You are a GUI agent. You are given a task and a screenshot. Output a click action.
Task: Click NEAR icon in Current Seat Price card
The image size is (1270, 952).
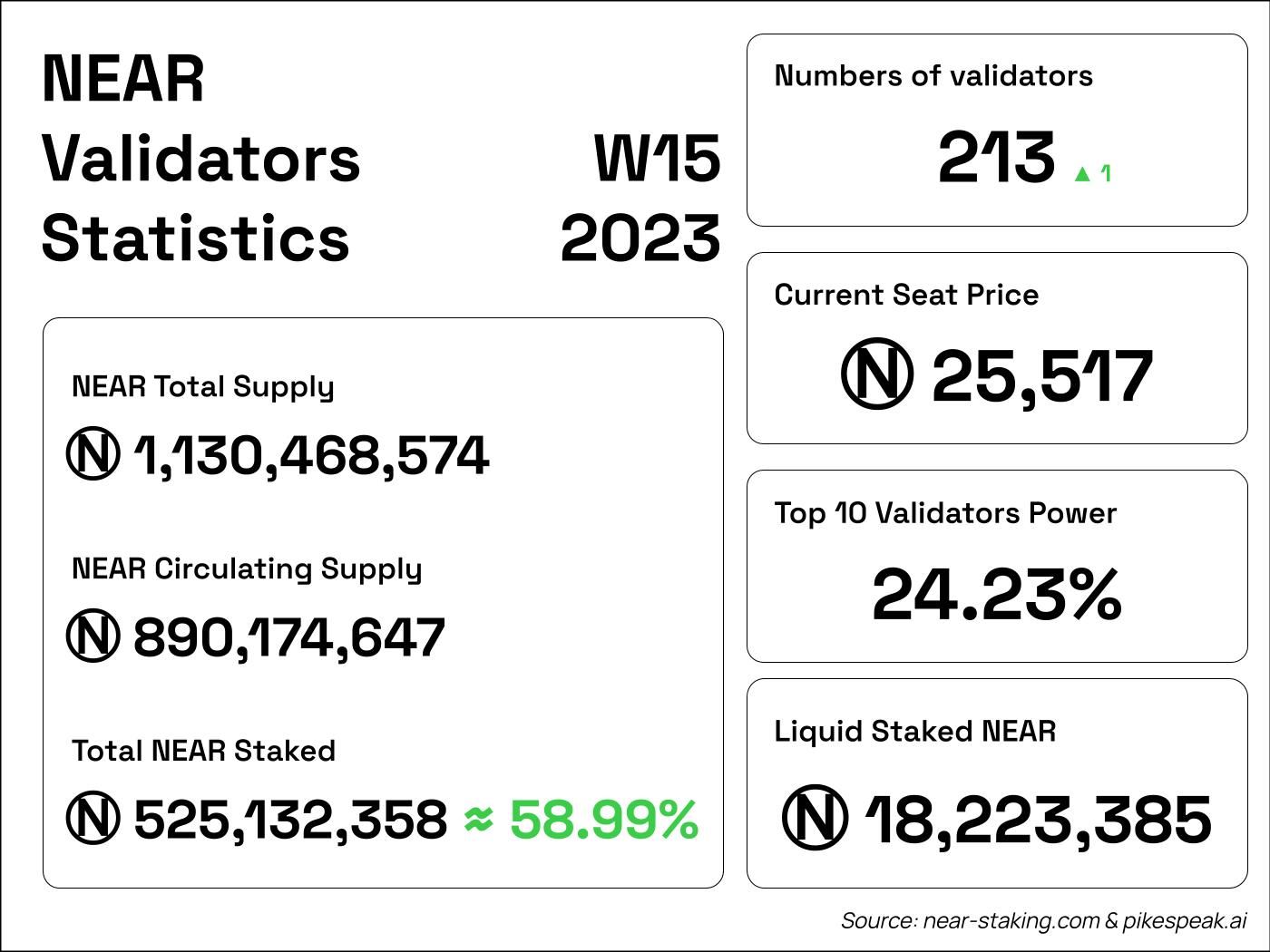(876, 375)
